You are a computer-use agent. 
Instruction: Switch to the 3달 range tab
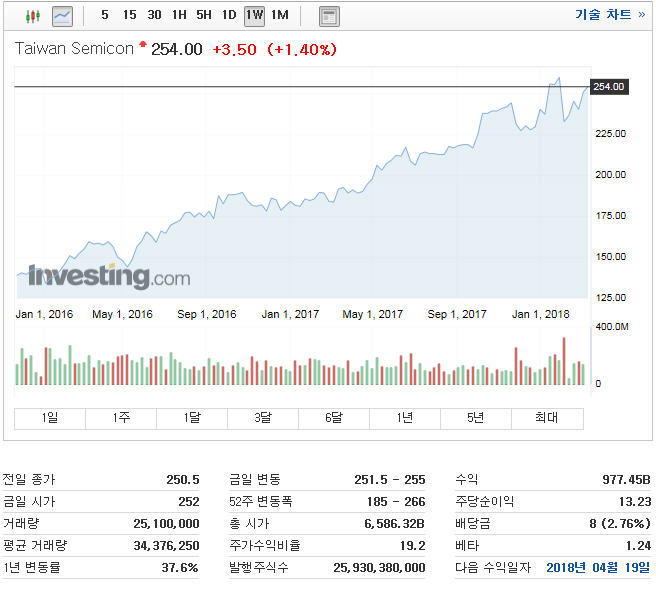pyautogui.click(x=263, y=418)
